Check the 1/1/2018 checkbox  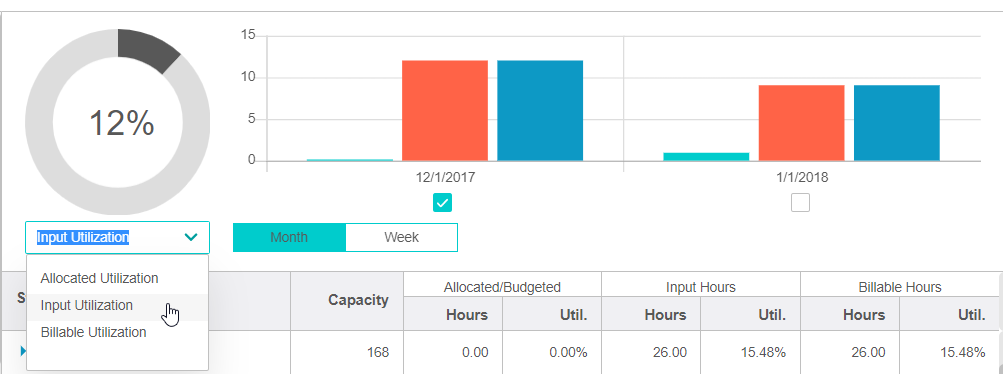800,203
